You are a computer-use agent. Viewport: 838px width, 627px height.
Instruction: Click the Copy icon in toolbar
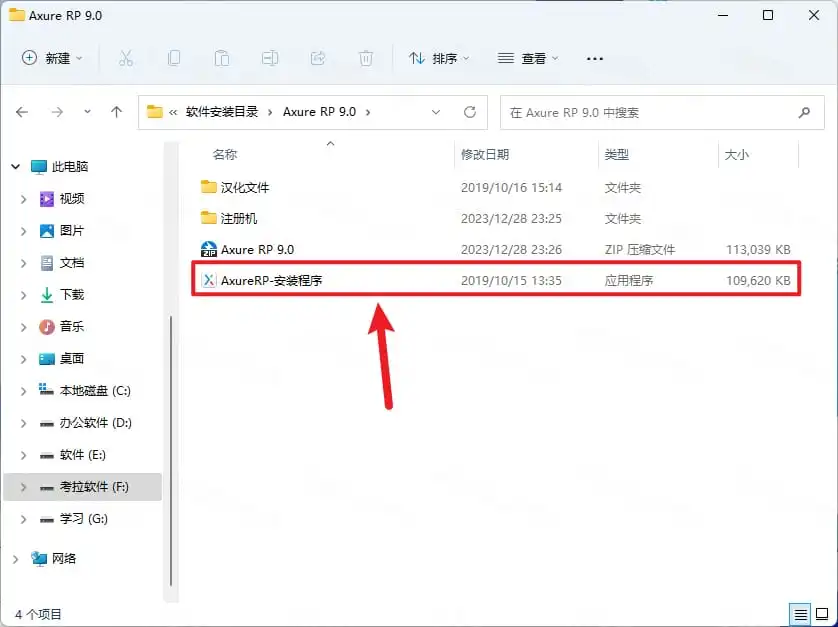coord(174,58)
